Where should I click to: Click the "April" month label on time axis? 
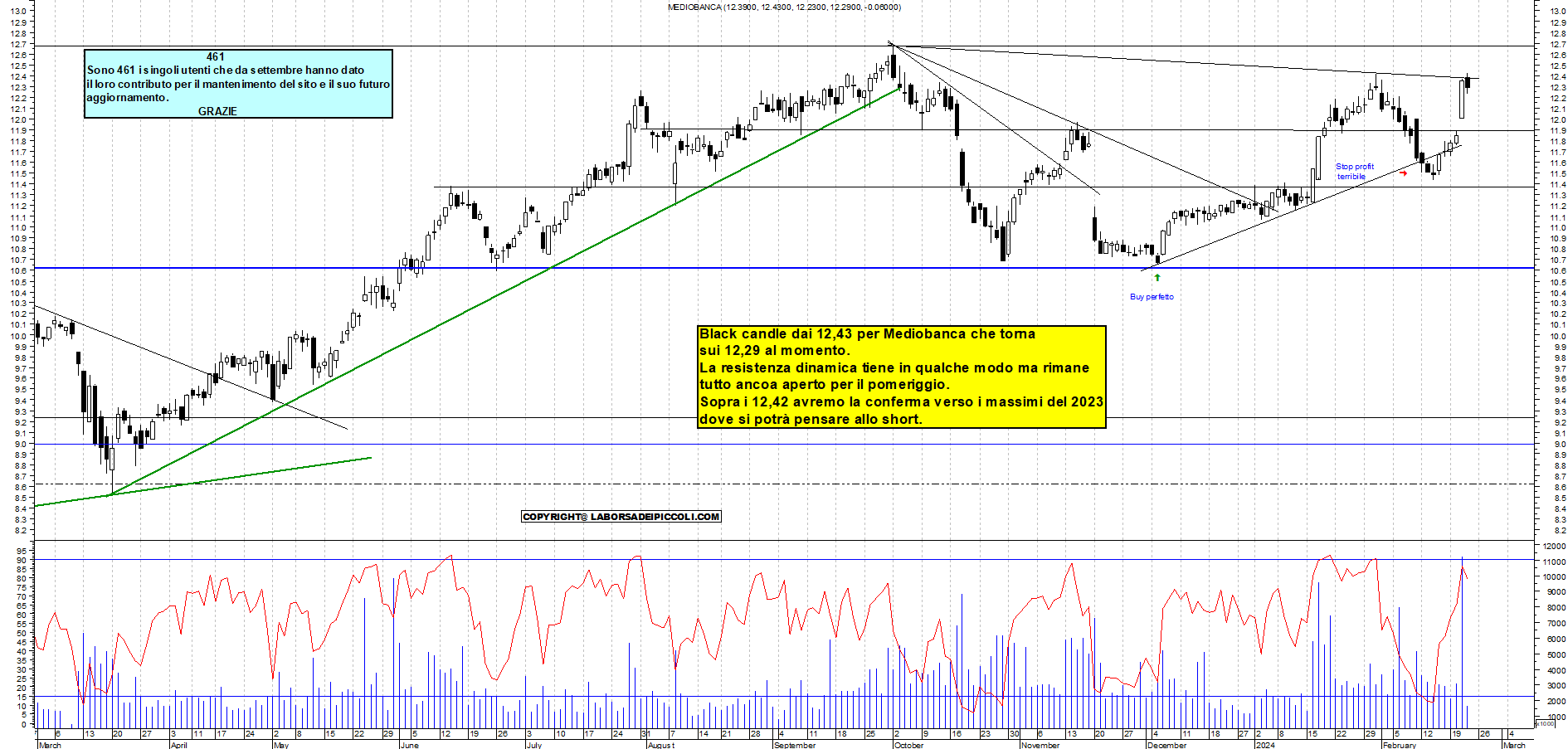click(178, 745)
